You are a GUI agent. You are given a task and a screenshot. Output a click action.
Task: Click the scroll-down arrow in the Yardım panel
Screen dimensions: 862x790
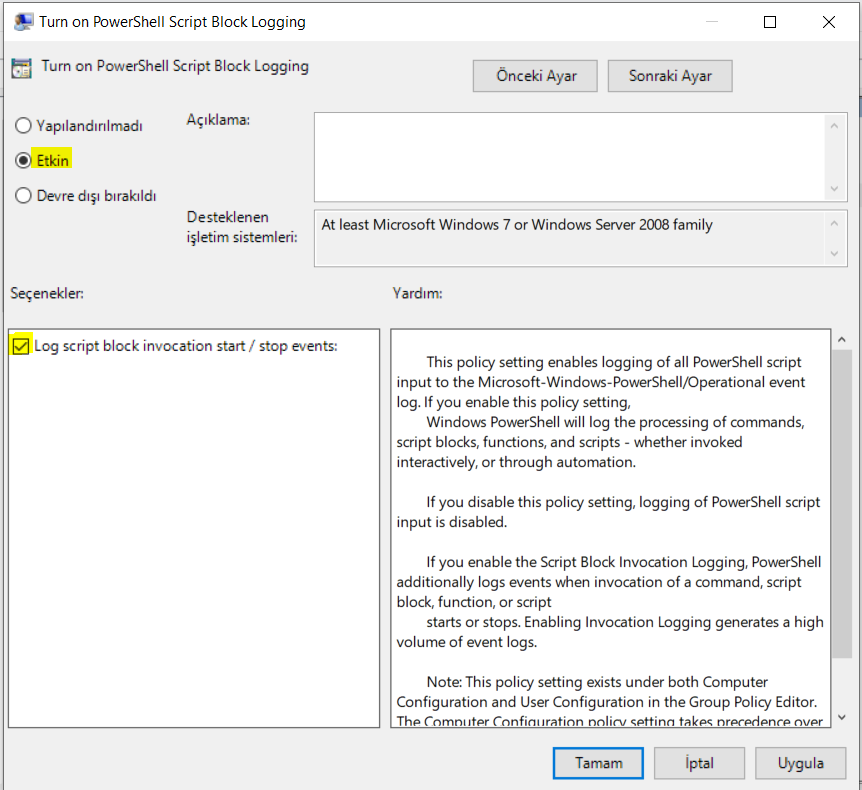coord(840,717)
